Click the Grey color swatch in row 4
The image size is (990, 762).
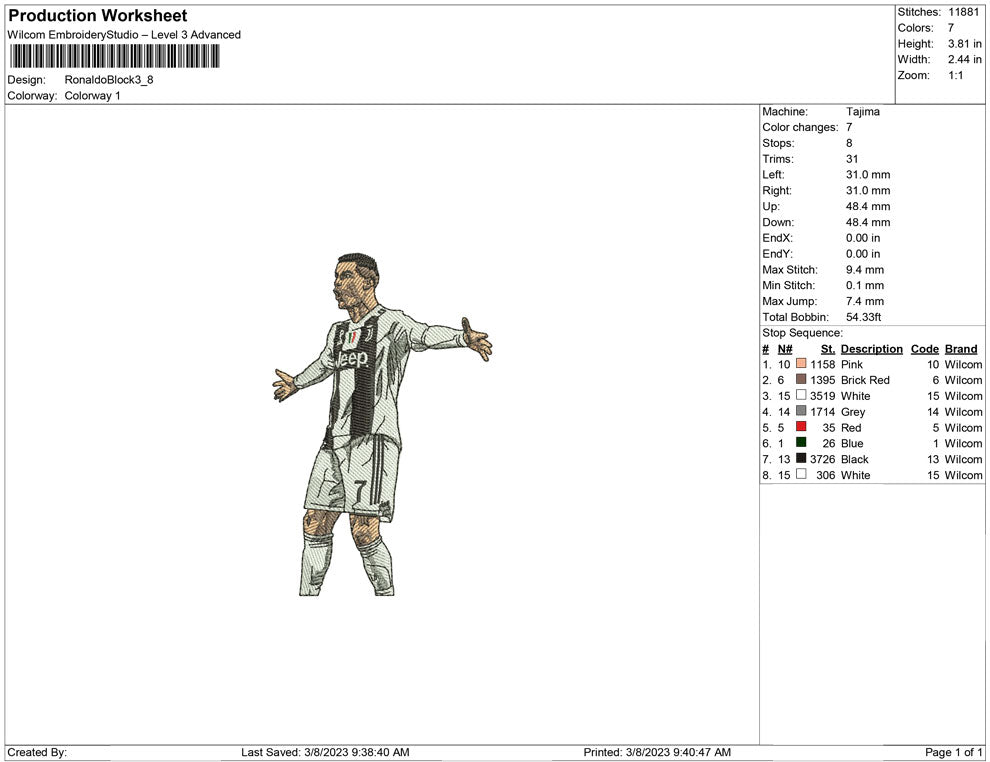[801, 411]
